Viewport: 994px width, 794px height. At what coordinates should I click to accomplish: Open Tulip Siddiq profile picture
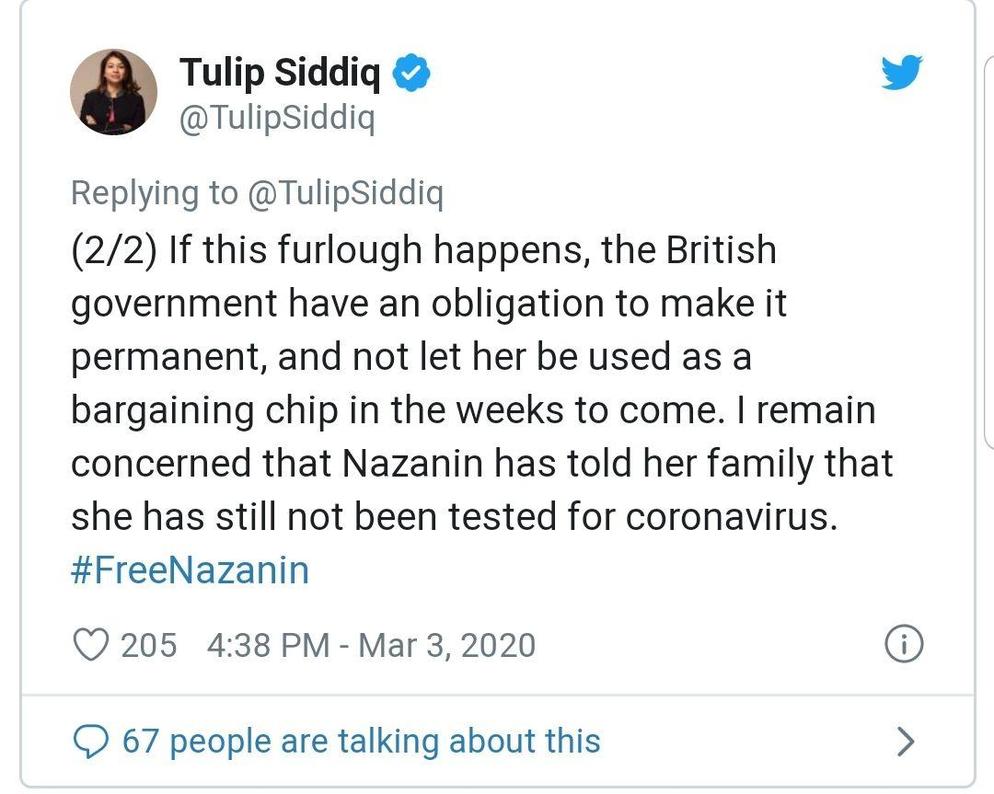[113, 92]
